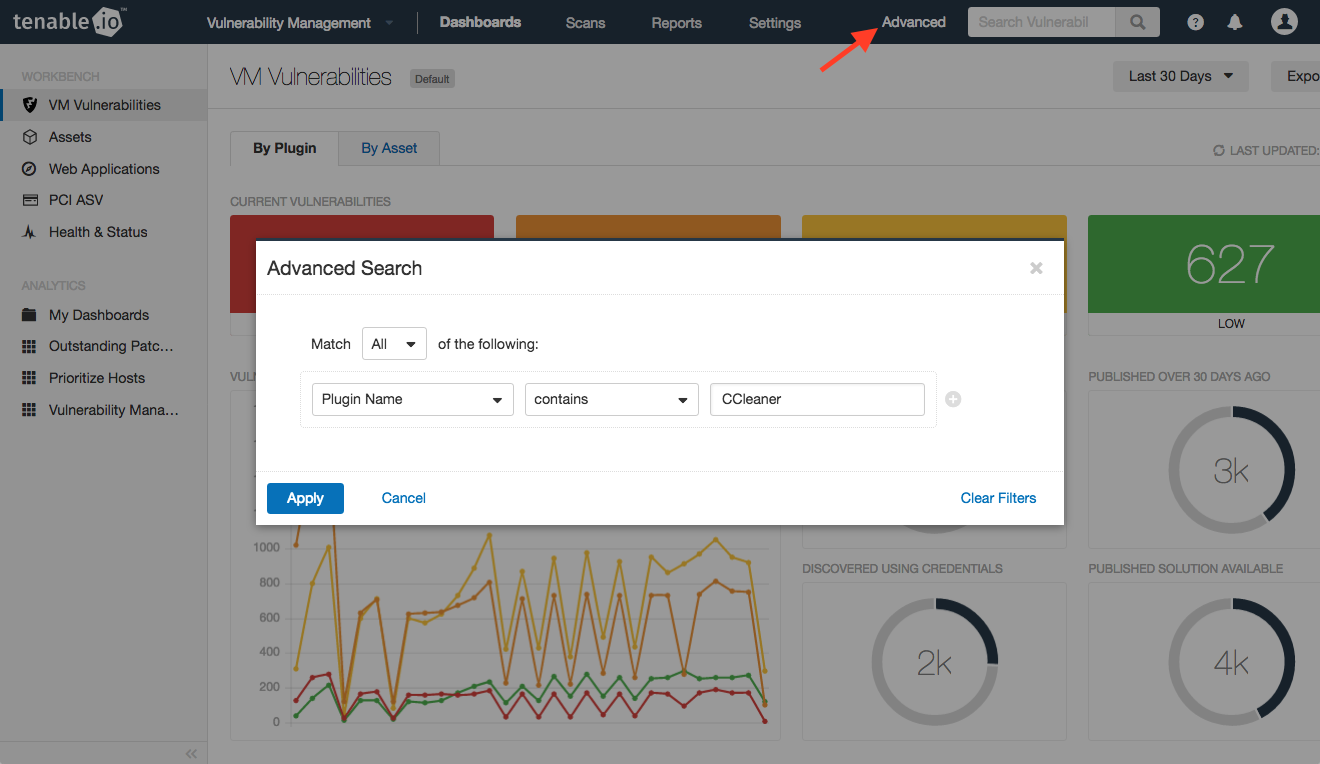Click the Search Vulnerabilities field

(1042, 22)
